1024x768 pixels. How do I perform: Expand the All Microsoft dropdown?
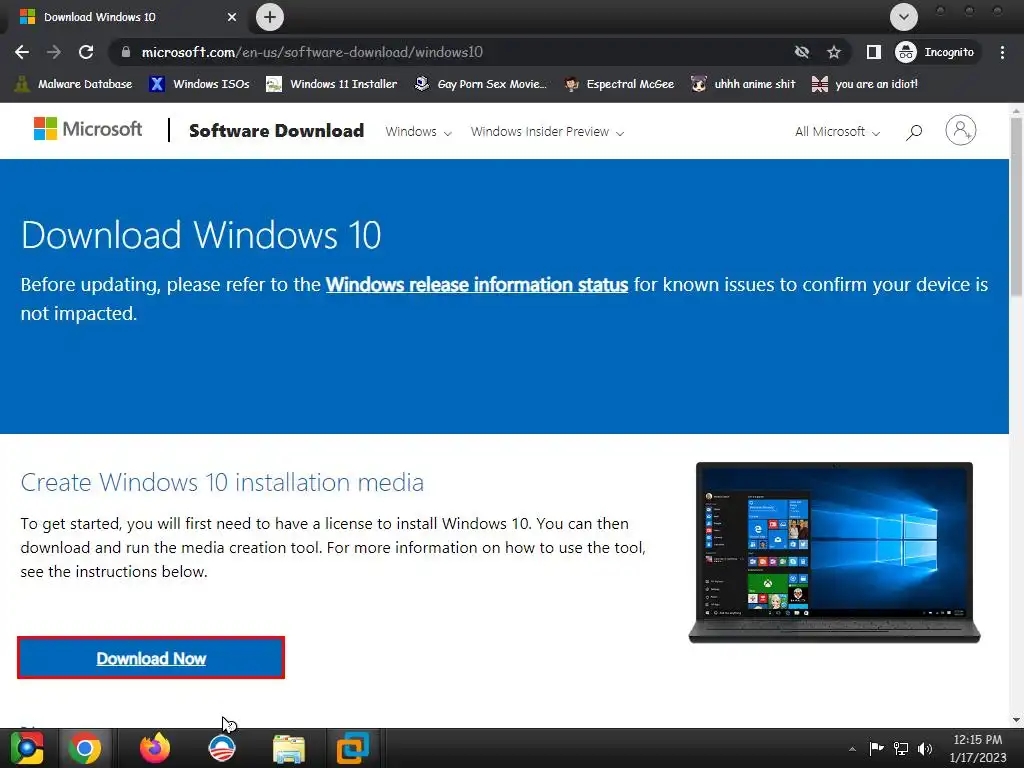coord(837,131)
